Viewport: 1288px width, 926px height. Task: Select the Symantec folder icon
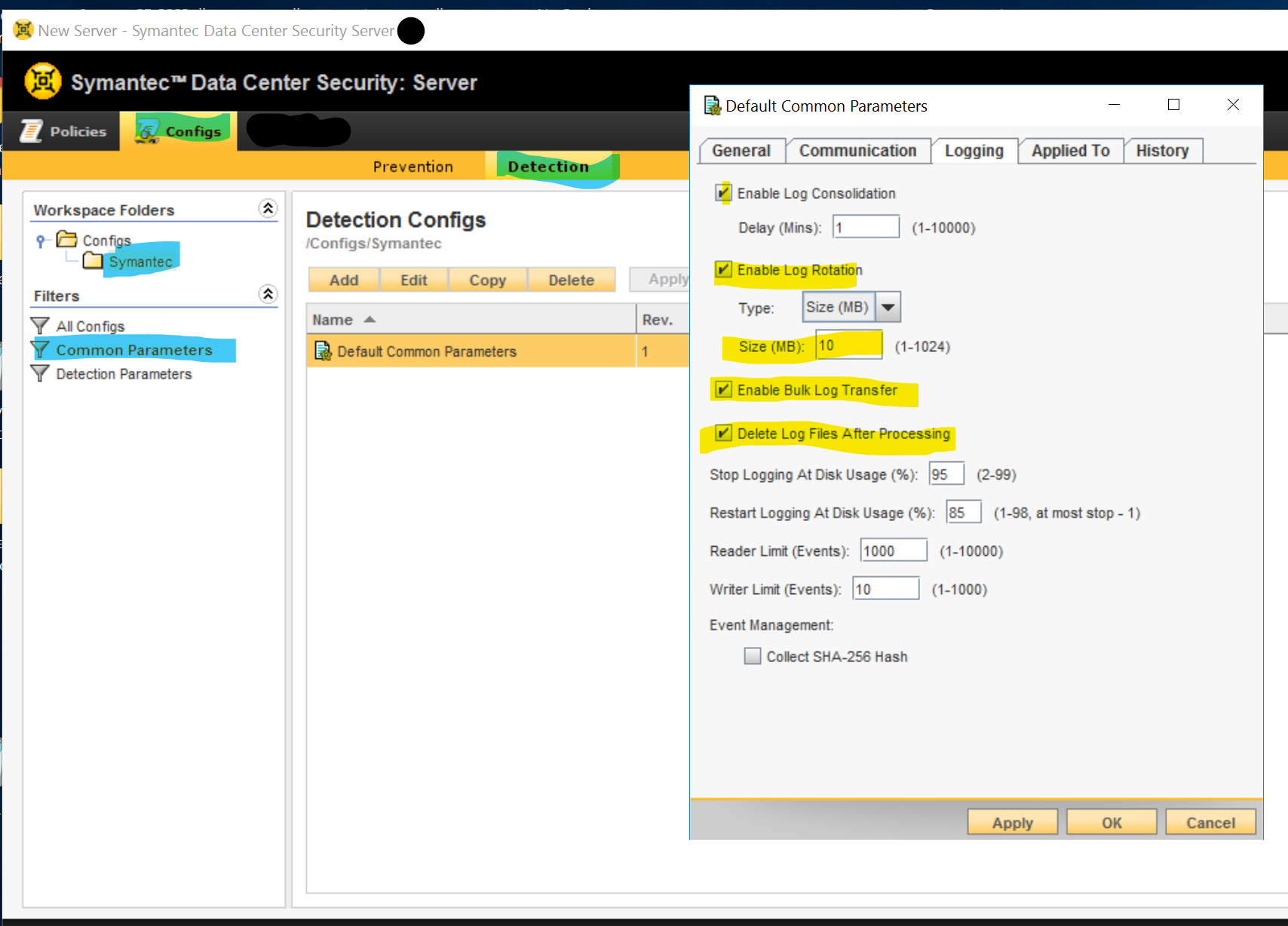[93, 261]
